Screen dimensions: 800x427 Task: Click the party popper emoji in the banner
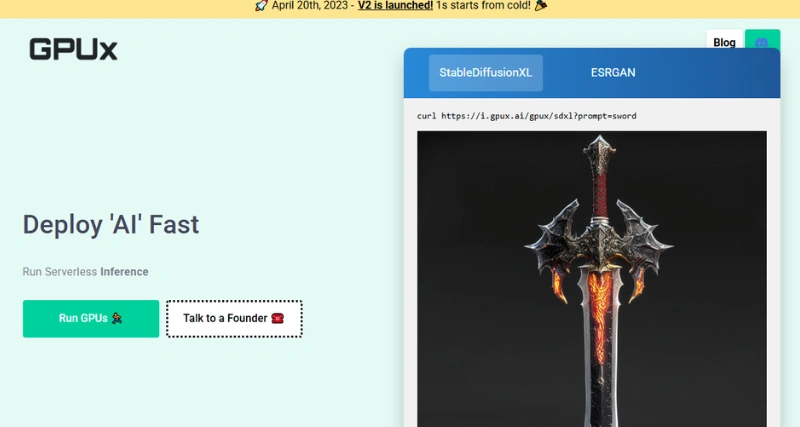pyautogui.click(x=541, y=6)
